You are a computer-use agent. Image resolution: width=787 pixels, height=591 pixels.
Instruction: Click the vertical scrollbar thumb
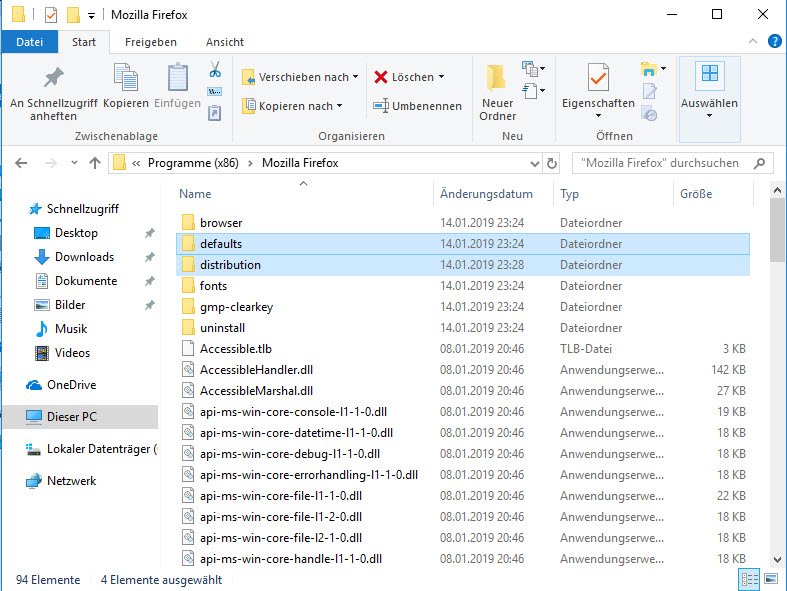(777, 230)
